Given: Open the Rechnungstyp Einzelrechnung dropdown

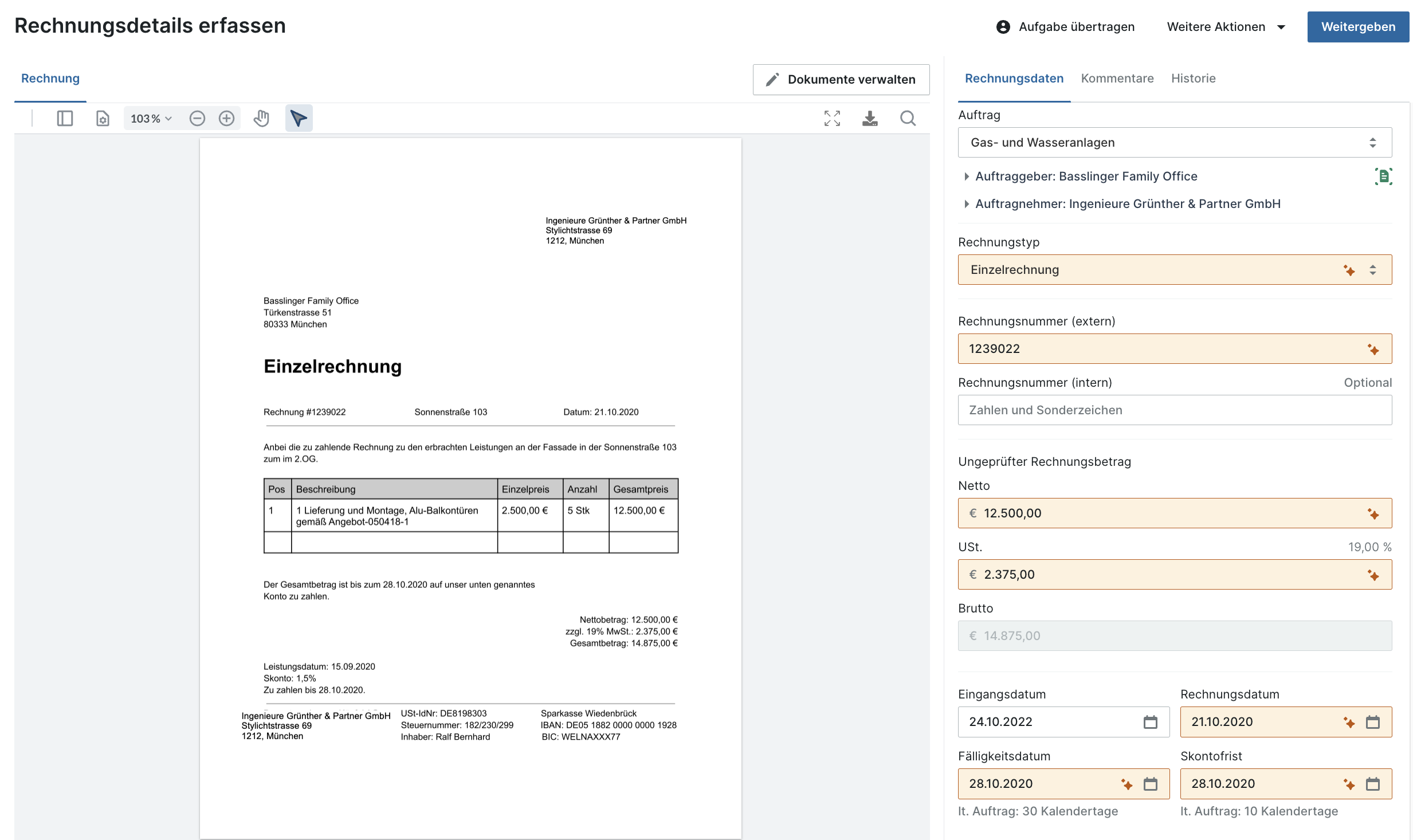Looking at the screenshot, I should pyautogui.click(x=1174, y=270).
